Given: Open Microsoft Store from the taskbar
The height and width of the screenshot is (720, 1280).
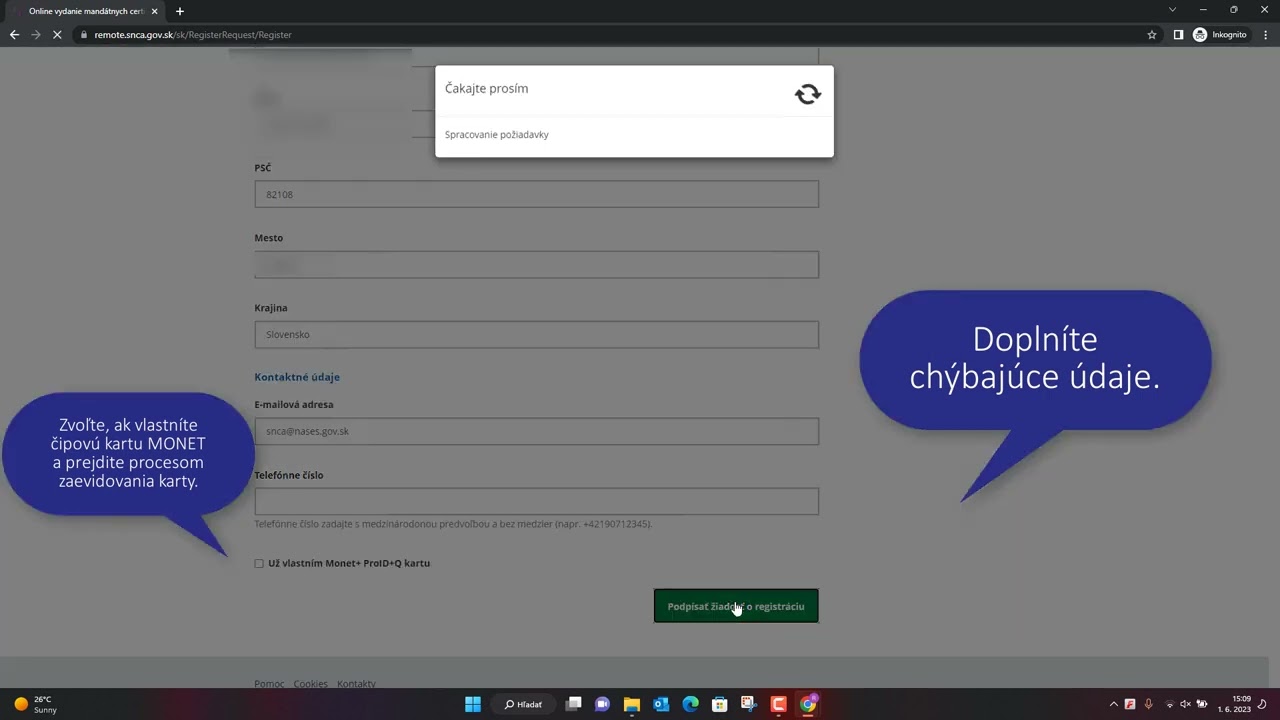Looking at the screenshot, I should (719, 704).
